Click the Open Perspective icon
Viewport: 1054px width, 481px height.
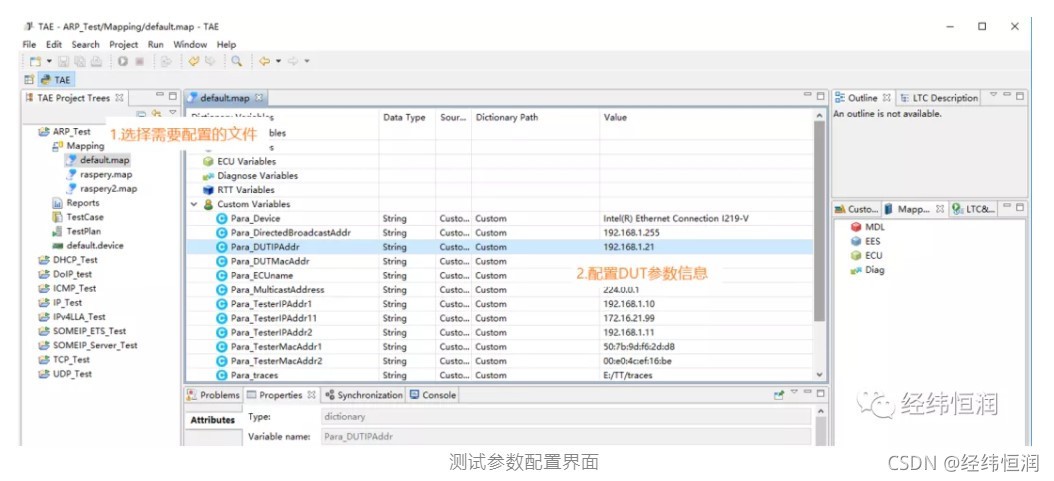[29, 79]
